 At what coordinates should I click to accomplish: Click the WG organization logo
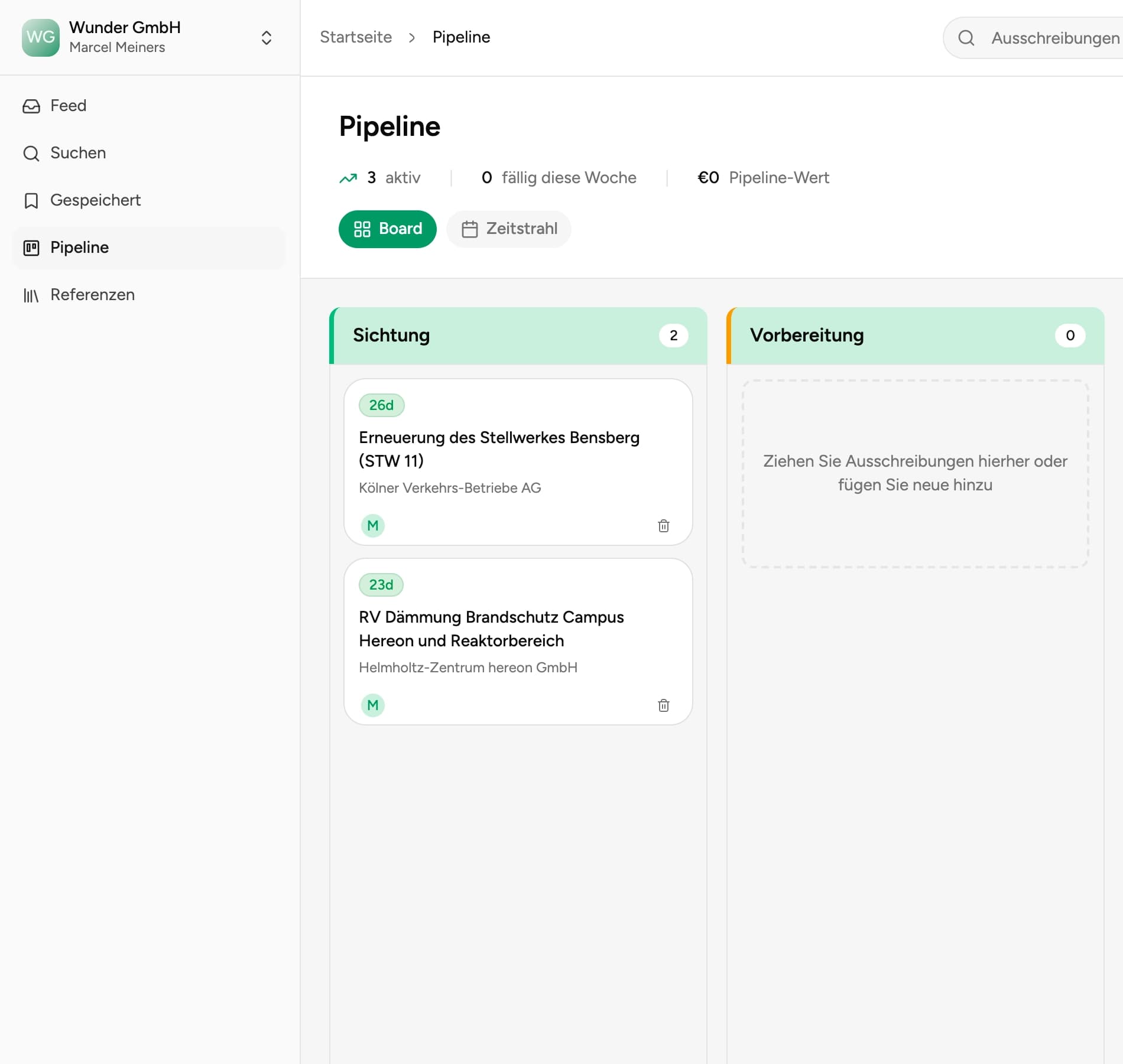pyautogui.click(x=41, y=38)
